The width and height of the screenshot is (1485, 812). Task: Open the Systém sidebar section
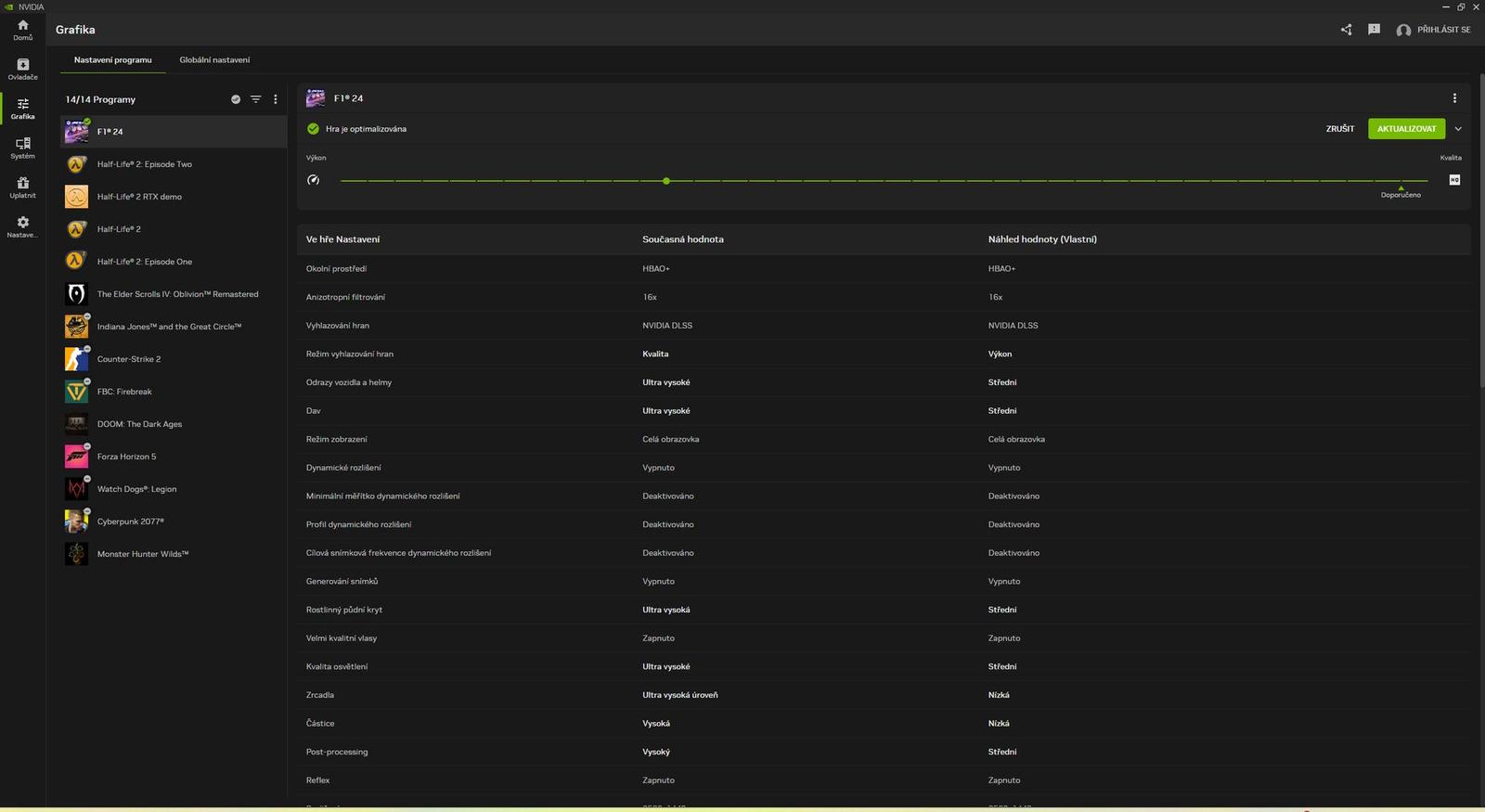(x=22, y=148)
